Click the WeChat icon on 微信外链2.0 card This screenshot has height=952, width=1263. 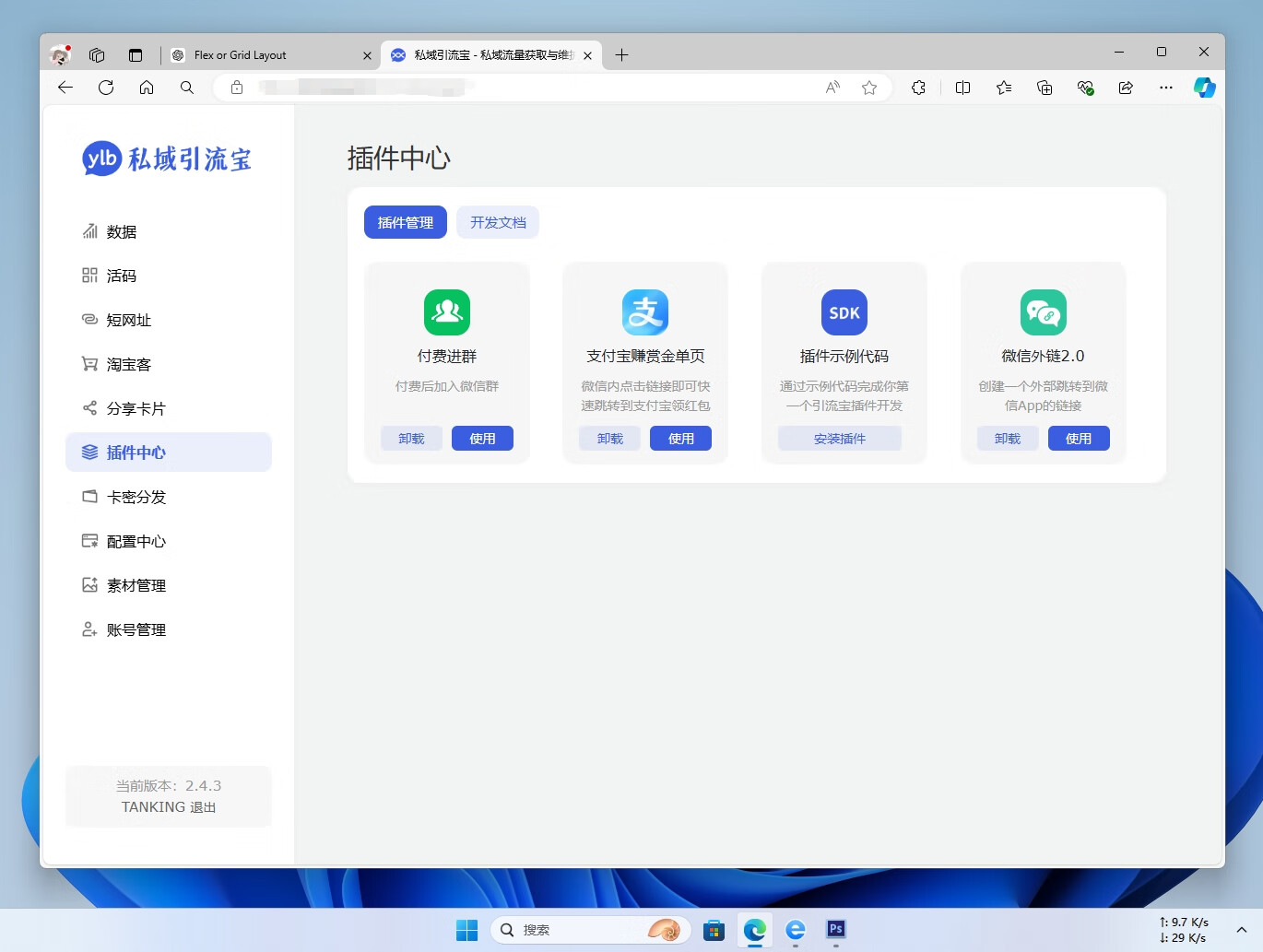[1043, 312]
